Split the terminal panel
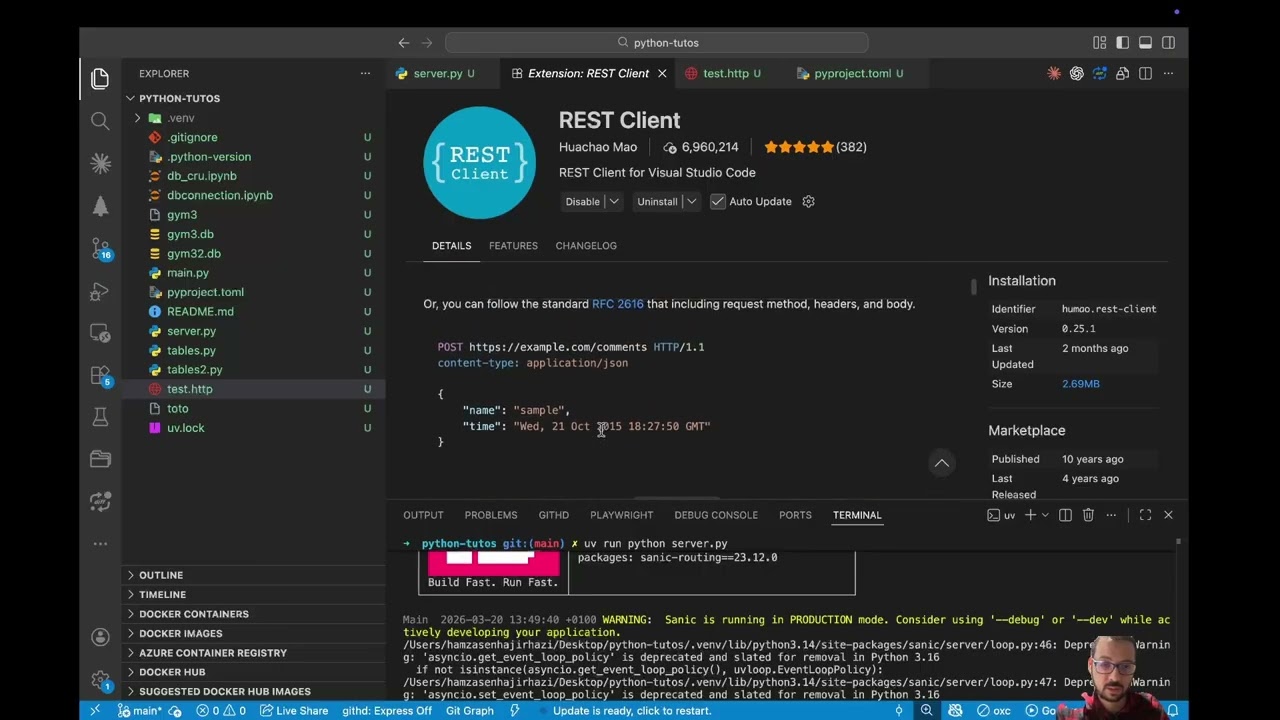 click(x=1065, y=515)
